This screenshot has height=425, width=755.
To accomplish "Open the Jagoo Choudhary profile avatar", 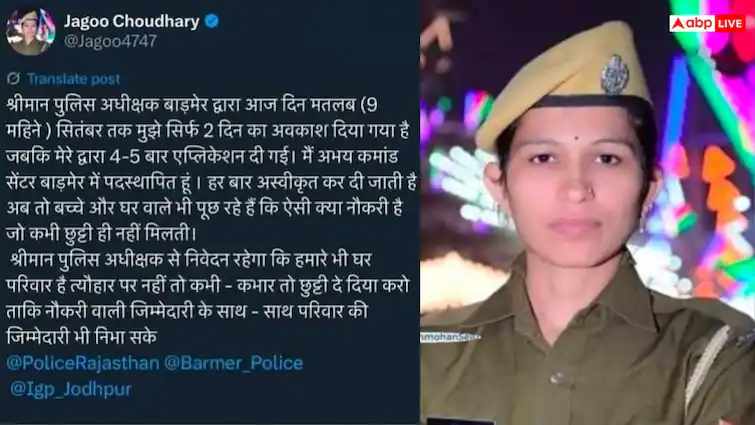I will tap(30, 31).
